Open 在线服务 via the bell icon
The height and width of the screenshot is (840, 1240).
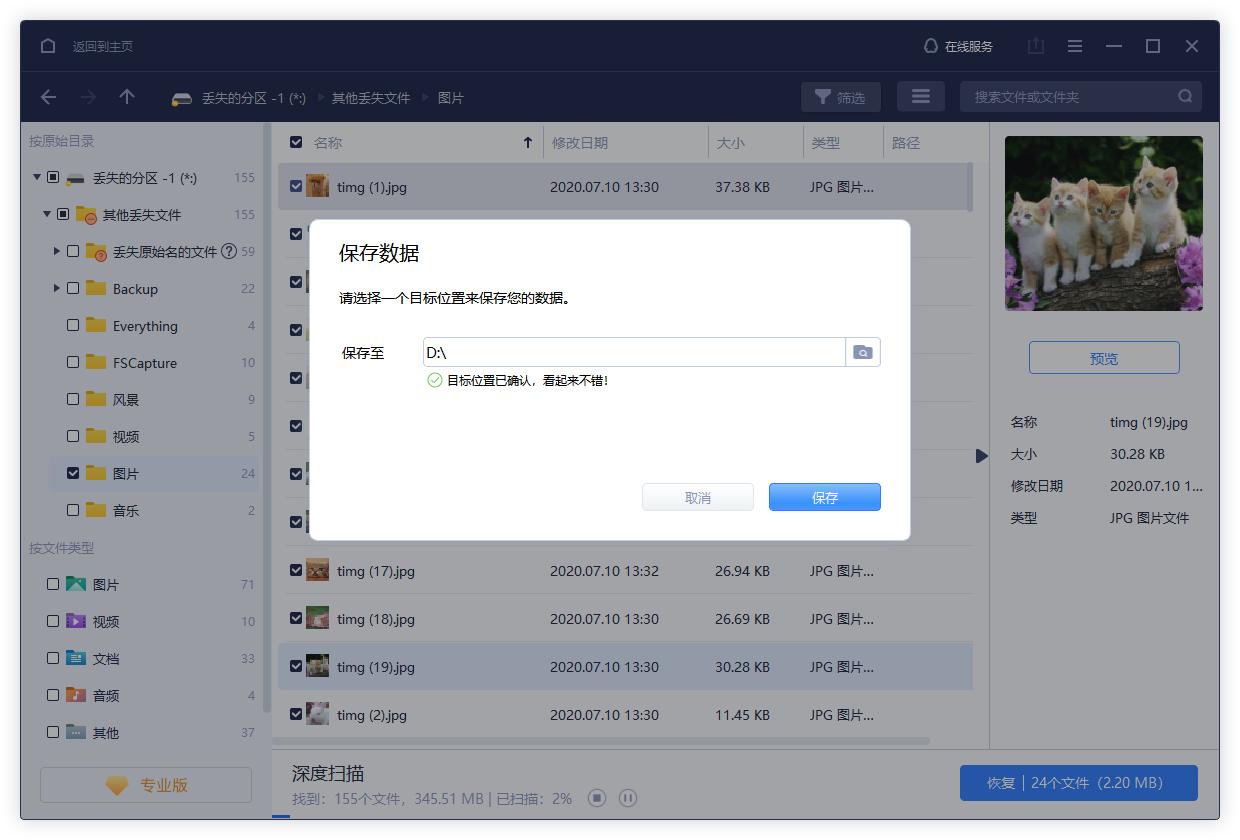[957, 46]
